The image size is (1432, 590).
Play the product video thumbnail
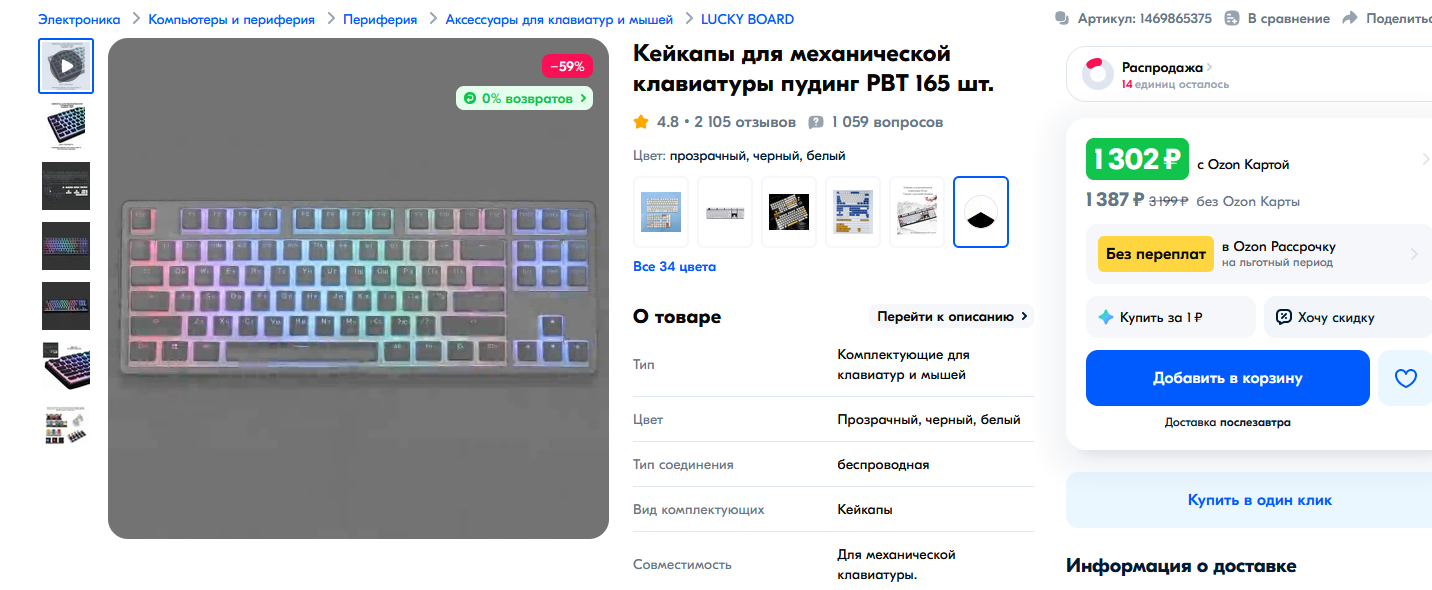point(66,66)
